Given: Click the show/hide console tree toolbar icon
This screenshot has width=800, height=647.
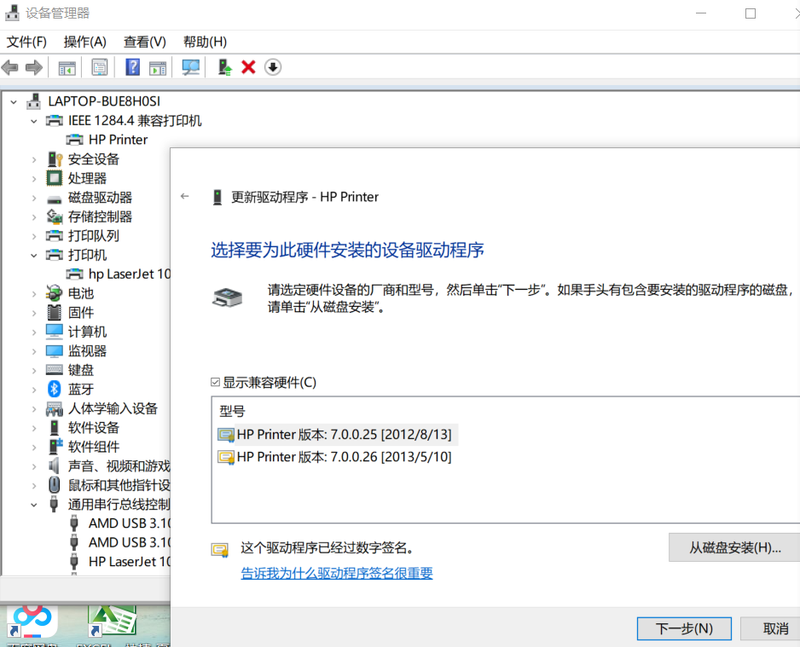Looking at the screenshot, I should coord(67,67).
